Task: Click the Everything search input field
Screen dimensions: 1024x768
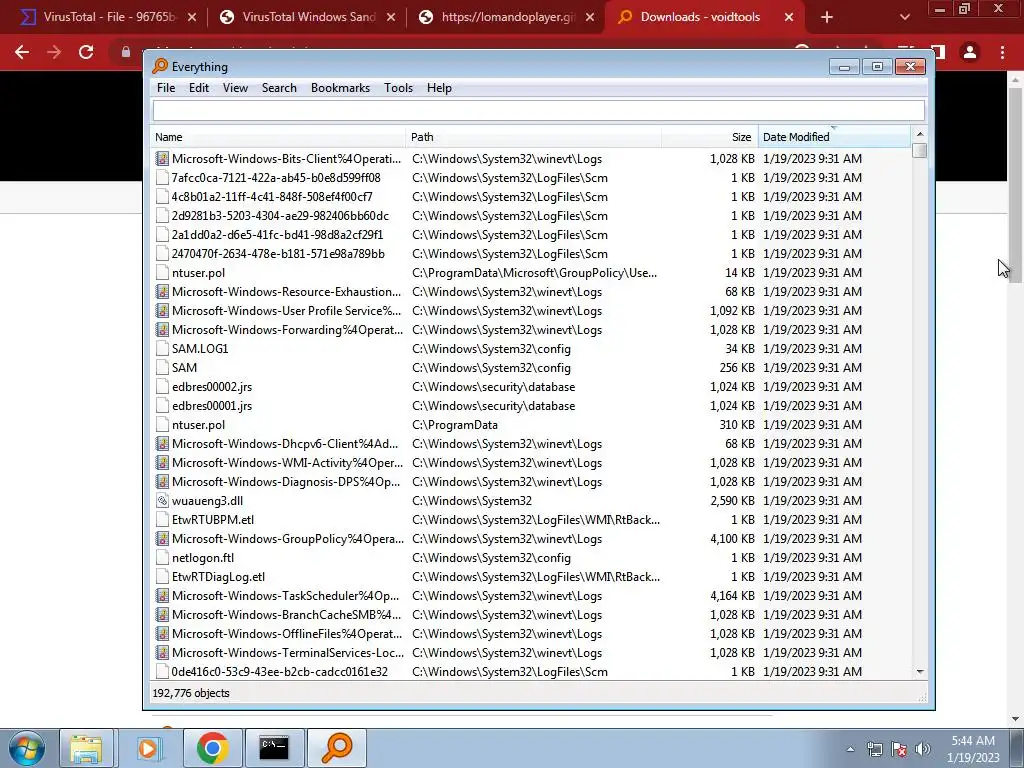Action: [539, 110]
